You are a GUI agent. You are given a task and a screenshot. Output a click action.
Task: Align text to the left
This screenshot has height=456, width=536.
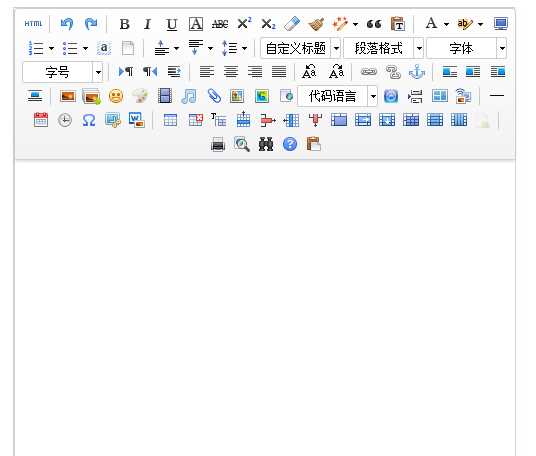(207, 72)
